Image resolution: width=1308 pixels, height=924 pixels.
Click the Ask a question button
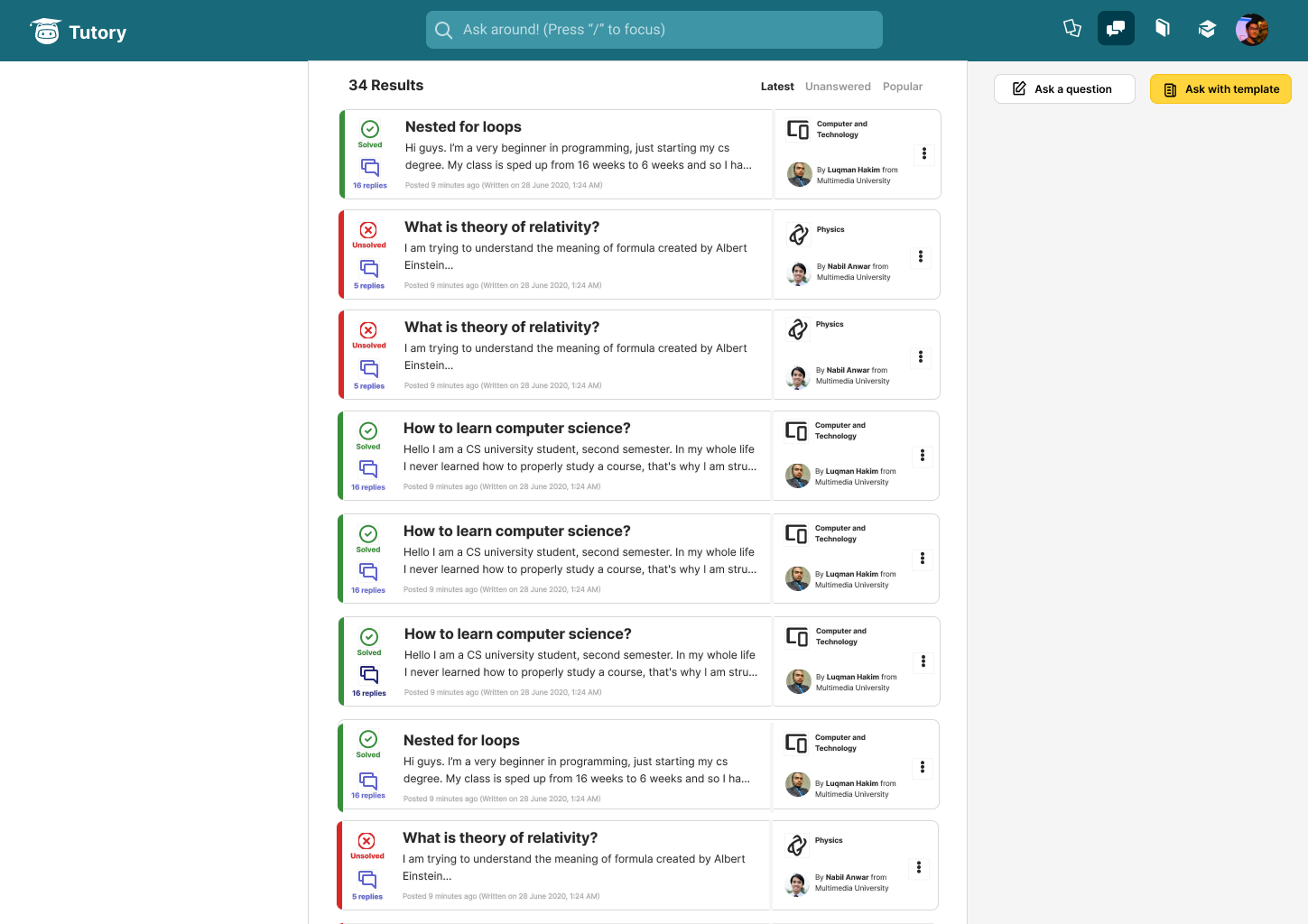tap(1063, 89)
